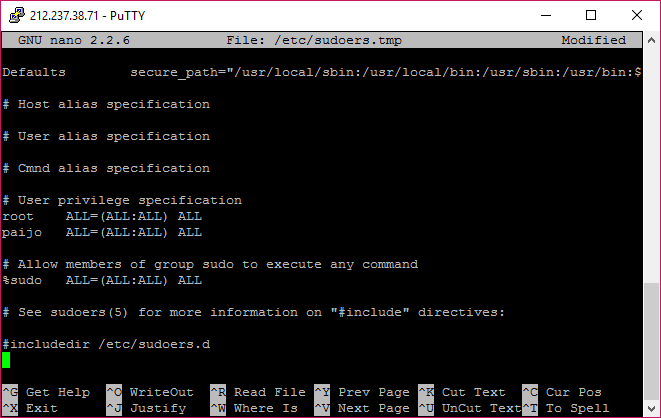Click the 'Modified' status indicator
Viewport: 661px width, 418px height.
(594, 40)
